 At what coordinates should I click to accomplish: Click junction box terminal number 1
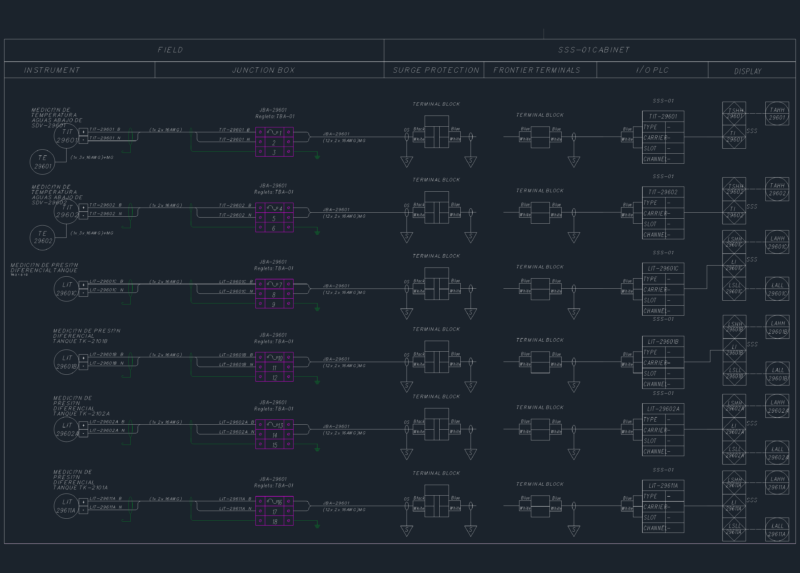[274, 132]
